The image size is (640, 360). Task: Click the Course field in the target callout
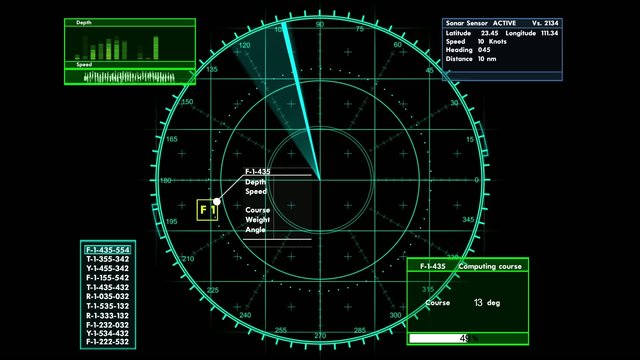[x=258, y=210]
